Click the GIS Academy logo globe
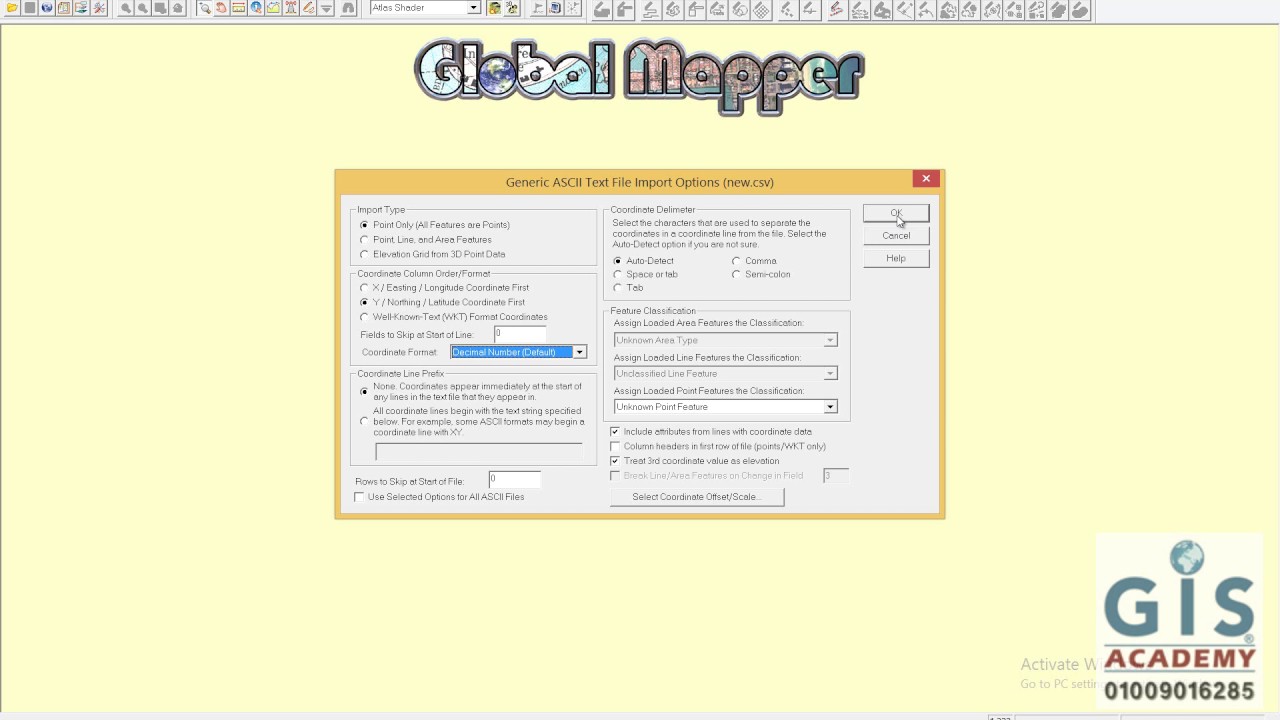The image size is (1280, 720). point(1187,558)
